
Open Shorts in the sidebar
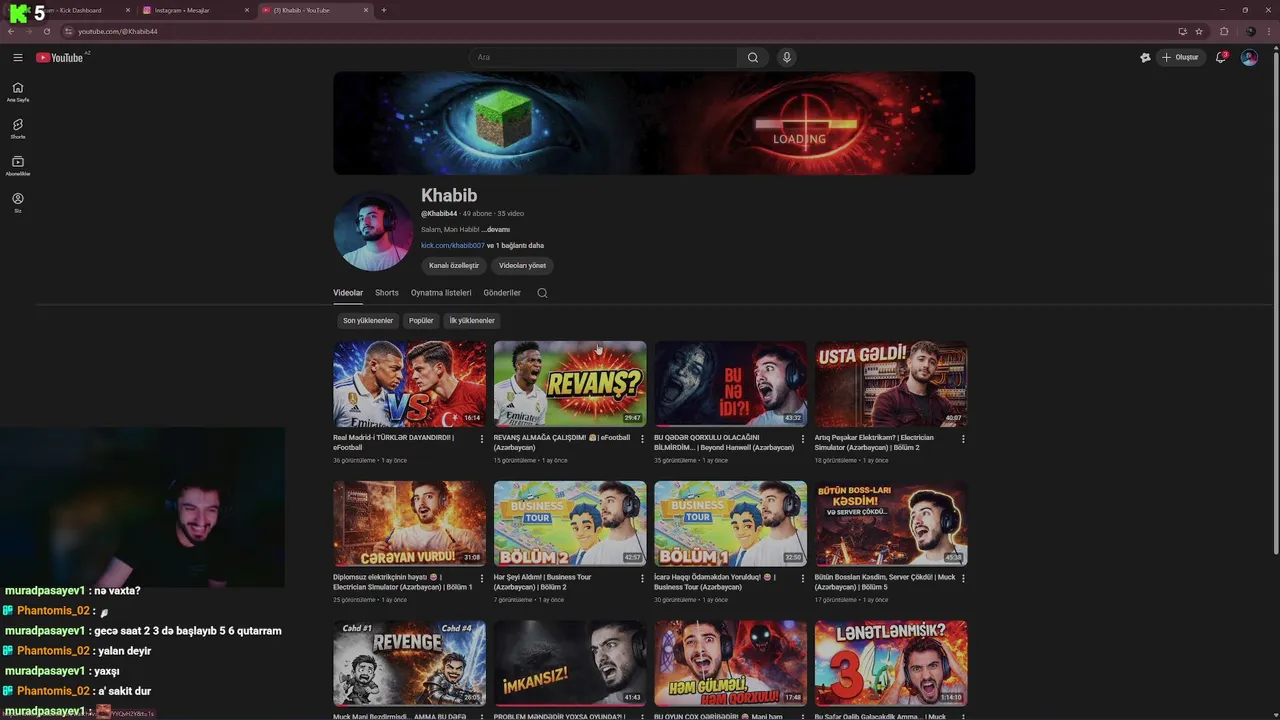pos(18,129)
